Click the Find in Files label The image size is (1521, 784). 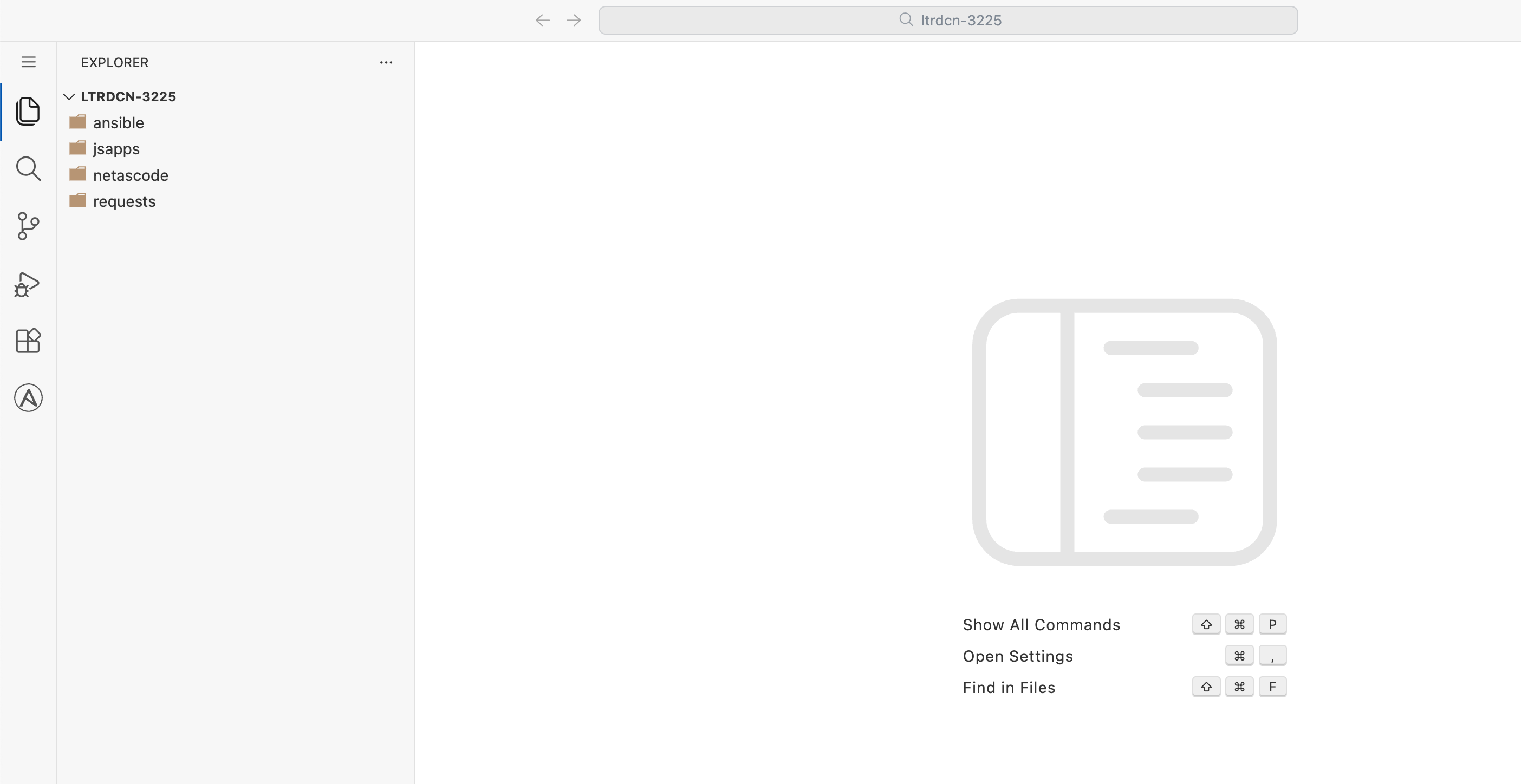tap(1009, 687)
